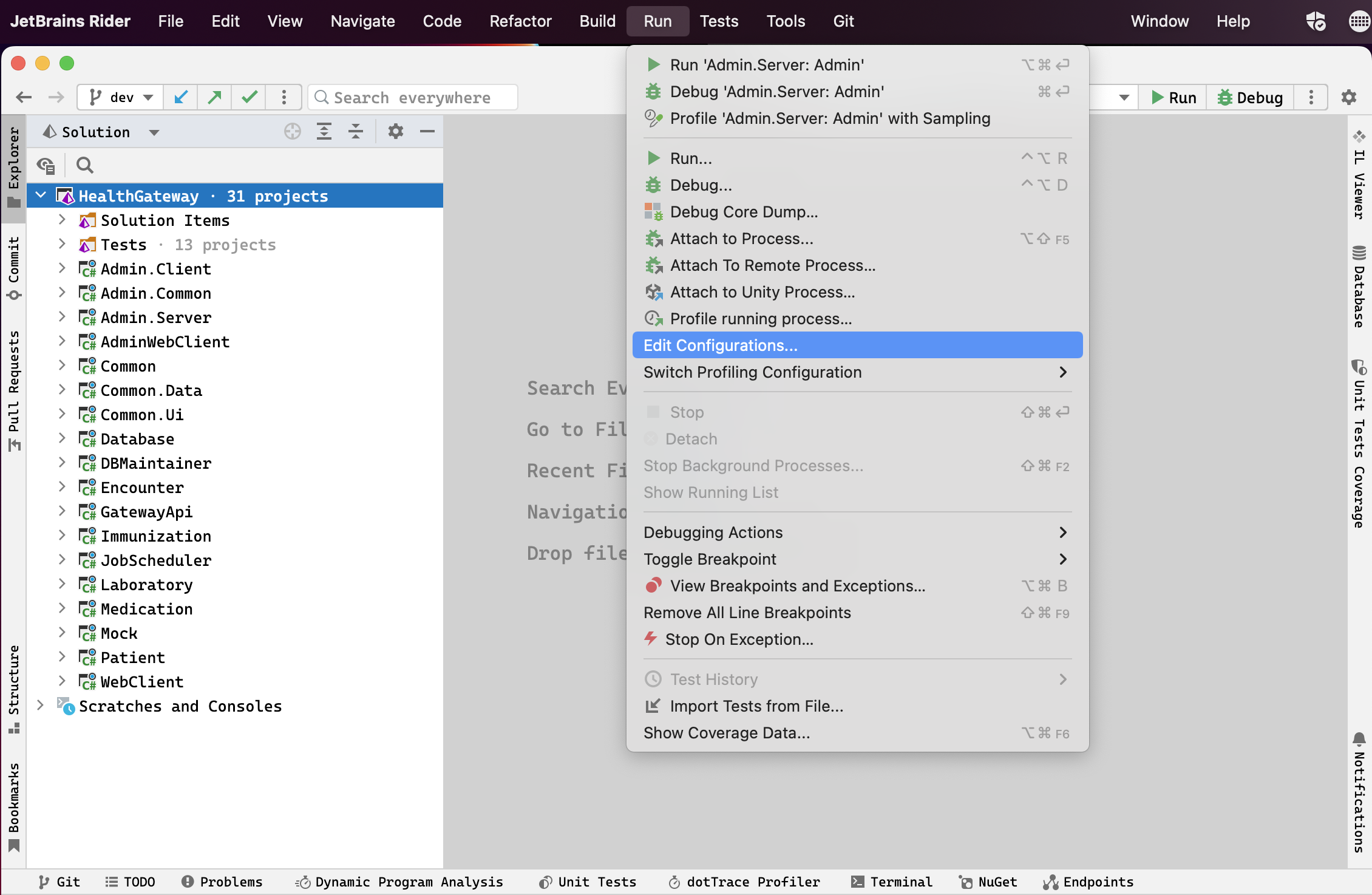
Task: Open the Bookmarks tool window
Action: tap(14, 808)
